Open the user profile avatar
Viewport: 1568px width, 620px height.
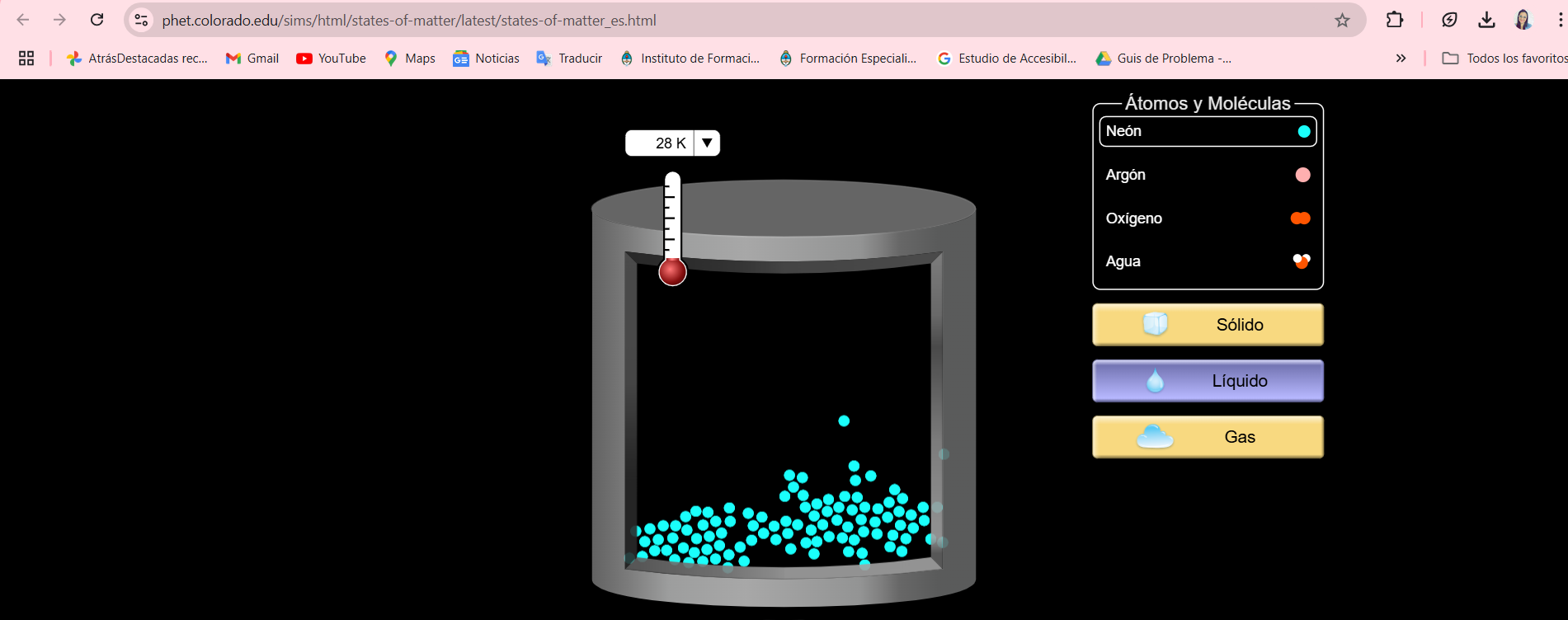[1523, 20]
